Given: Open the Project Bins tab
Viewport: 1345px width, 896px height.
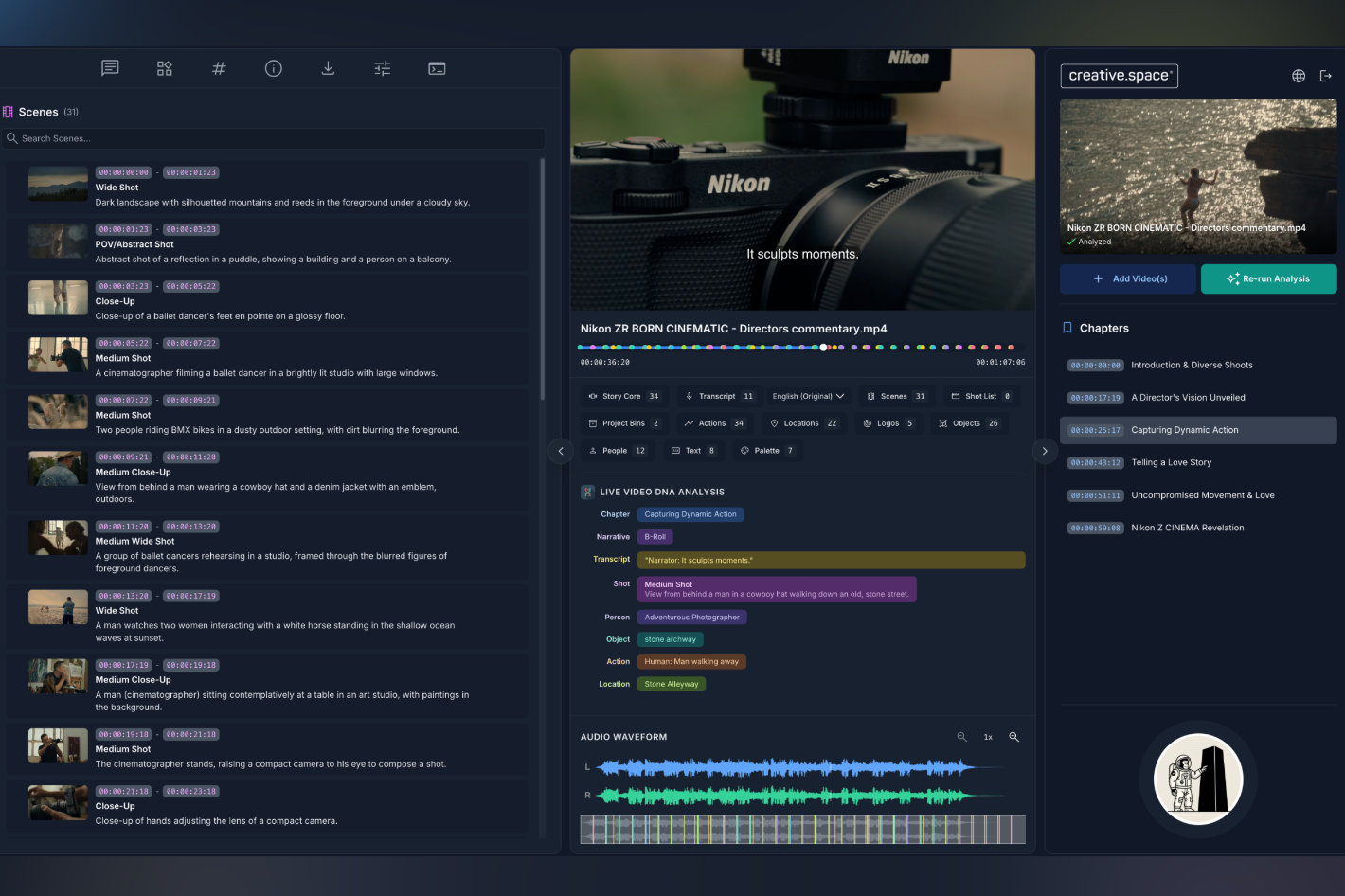Looking at the screenshot, I should [624, 423].
